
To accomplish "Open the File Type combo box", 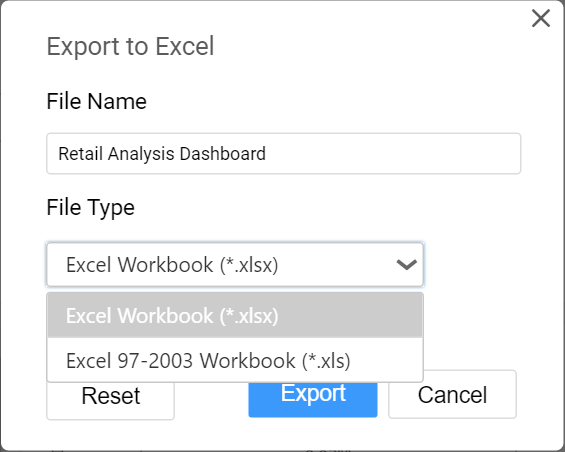I will click(235, 265).
